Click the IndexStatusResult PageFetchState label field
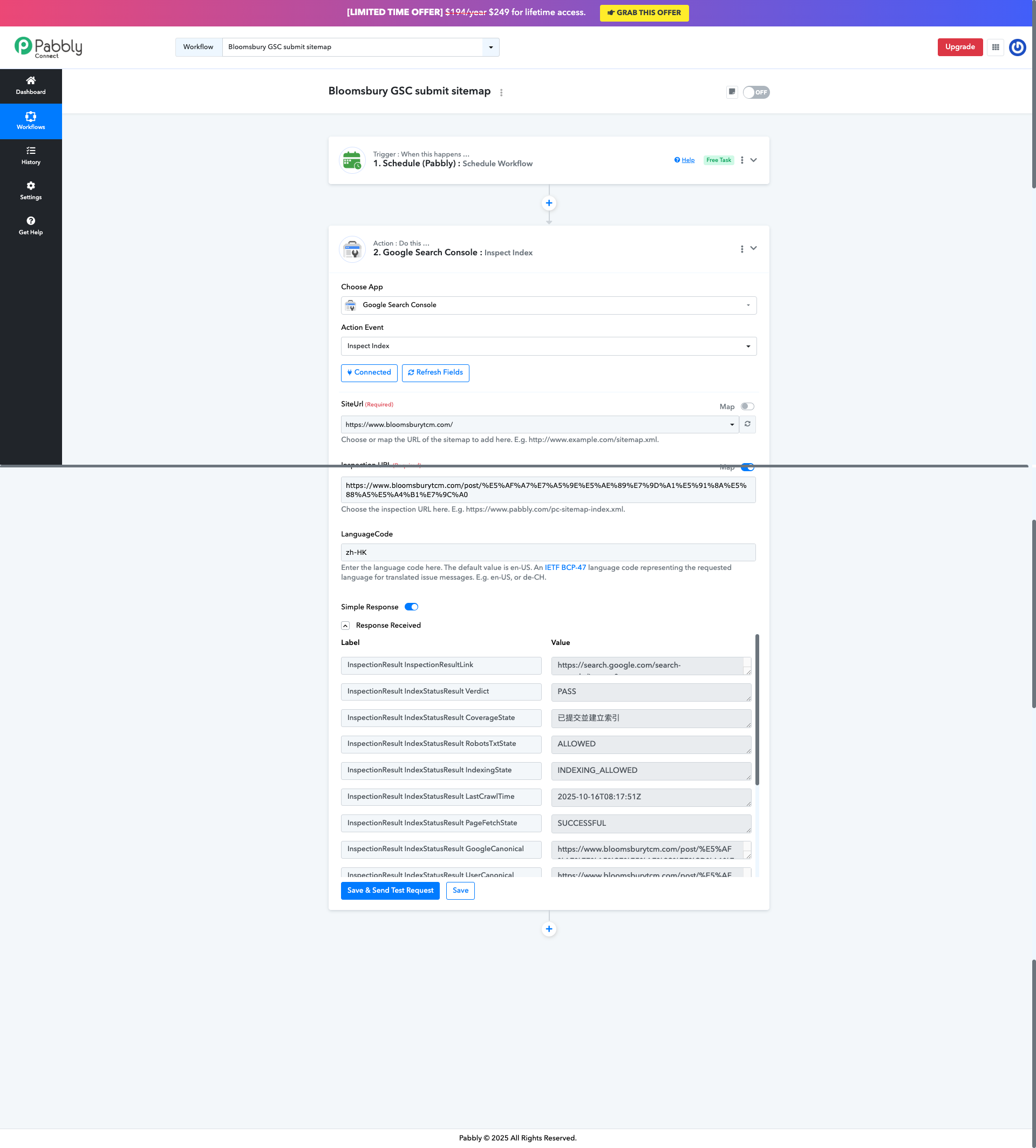The width and height of the screenshot is (1036, 1148). 441,824
